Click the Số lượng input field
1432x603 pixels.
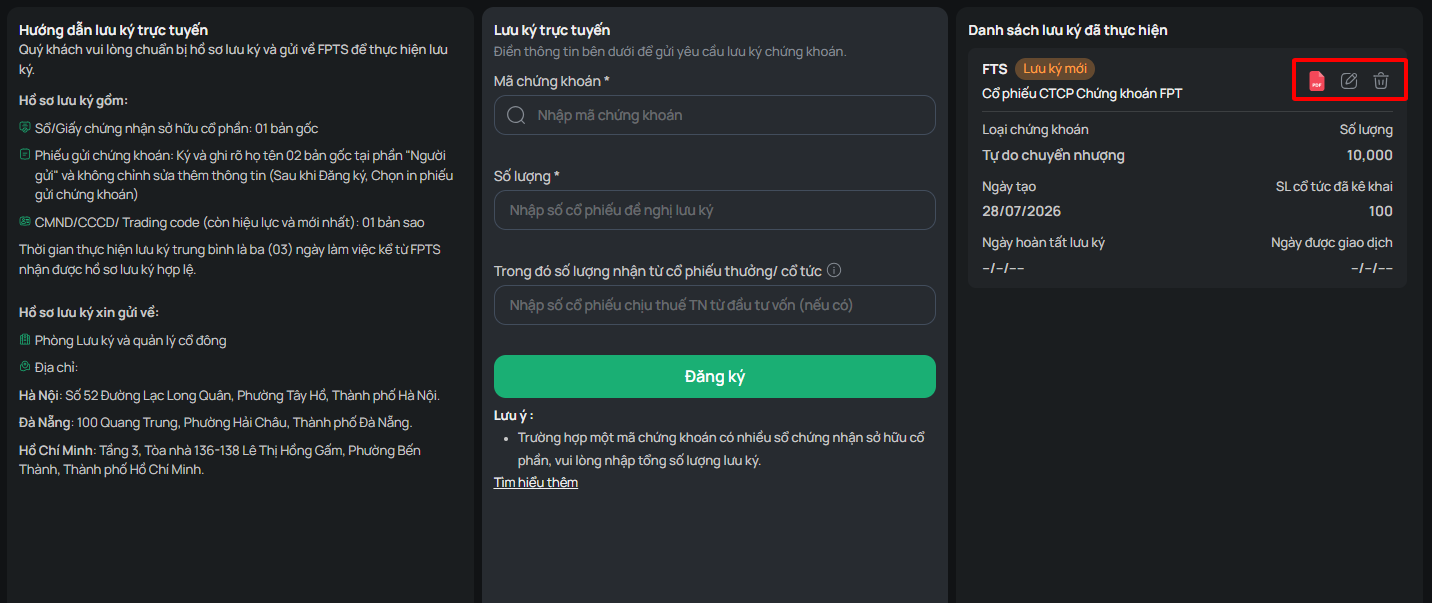[715, 210]
